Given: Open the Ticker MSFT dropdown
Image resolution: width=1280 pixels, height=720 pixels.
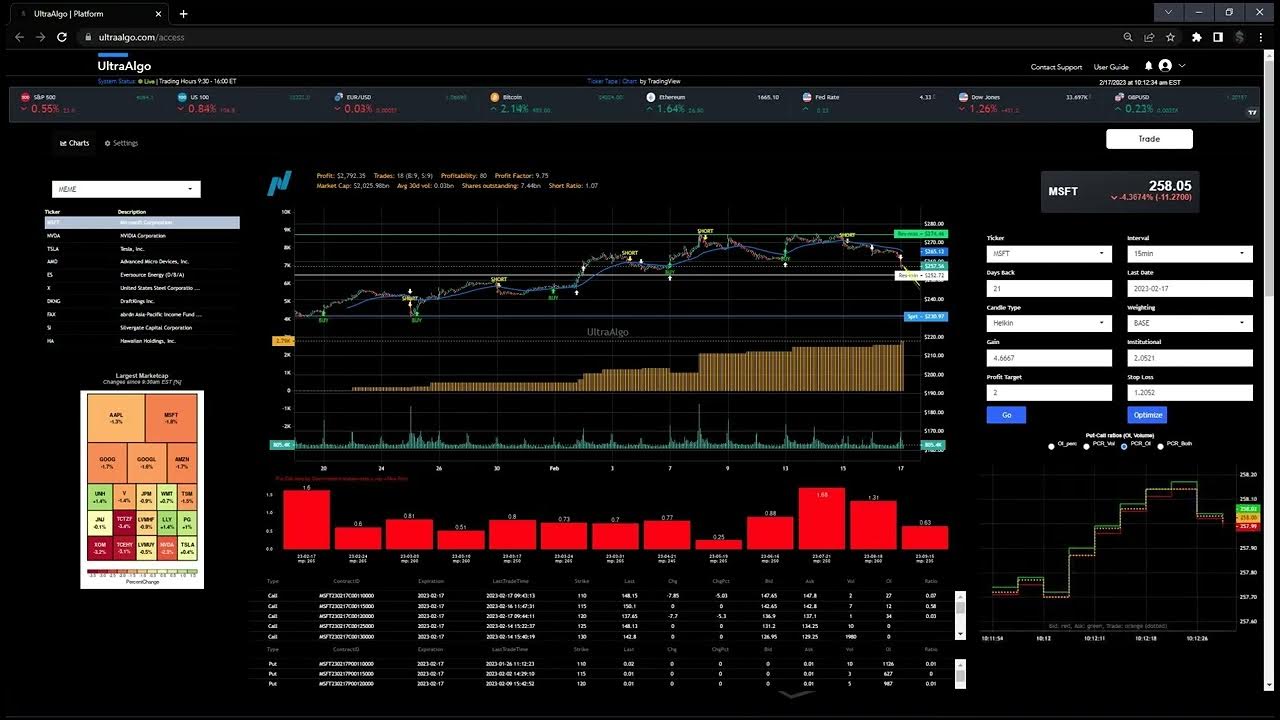Looking at the screenshot, I should point(1049,254).
